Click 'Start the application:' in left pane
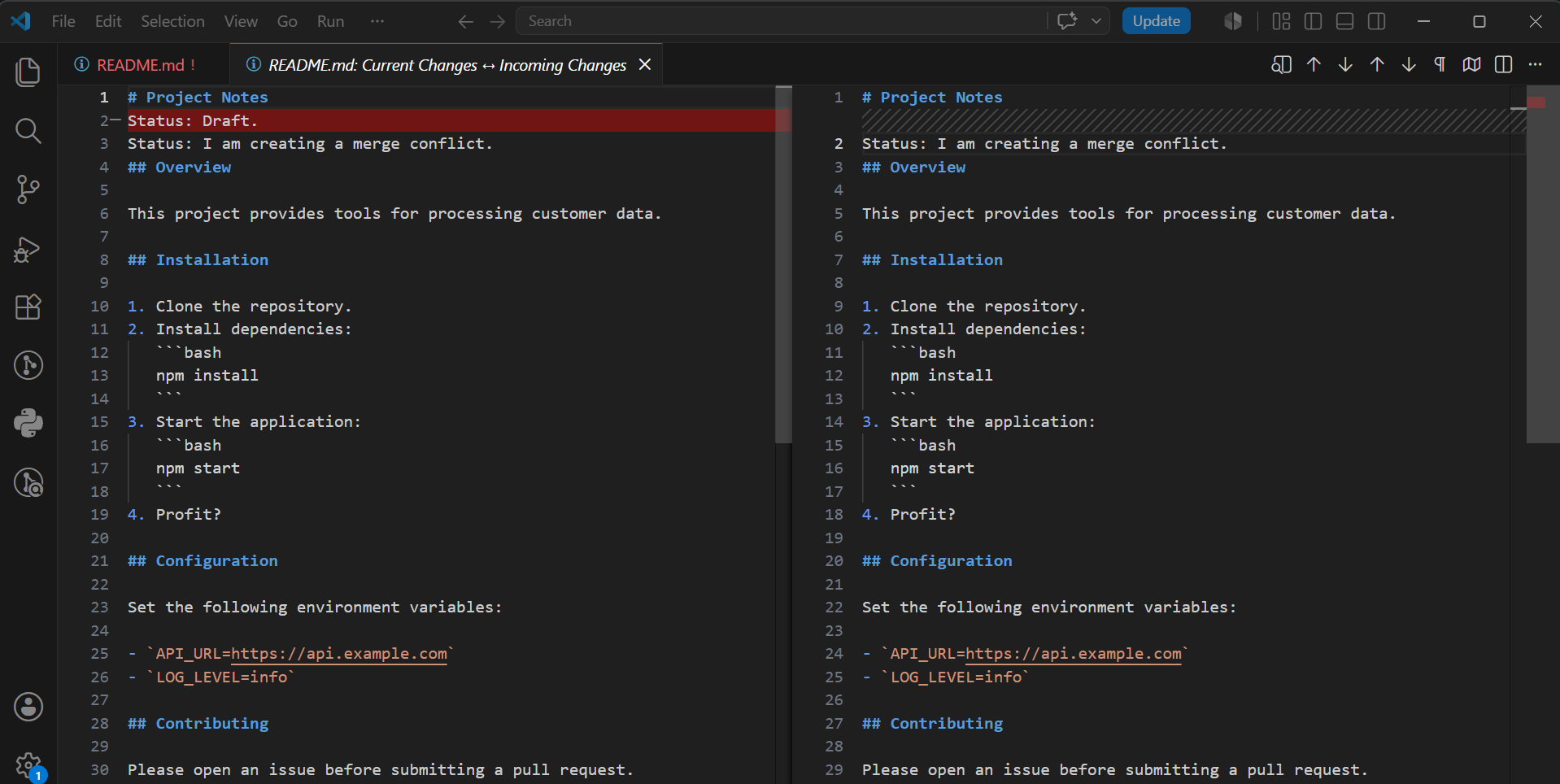The height and width of the screenshot is (784, 1560). point(259,421)
